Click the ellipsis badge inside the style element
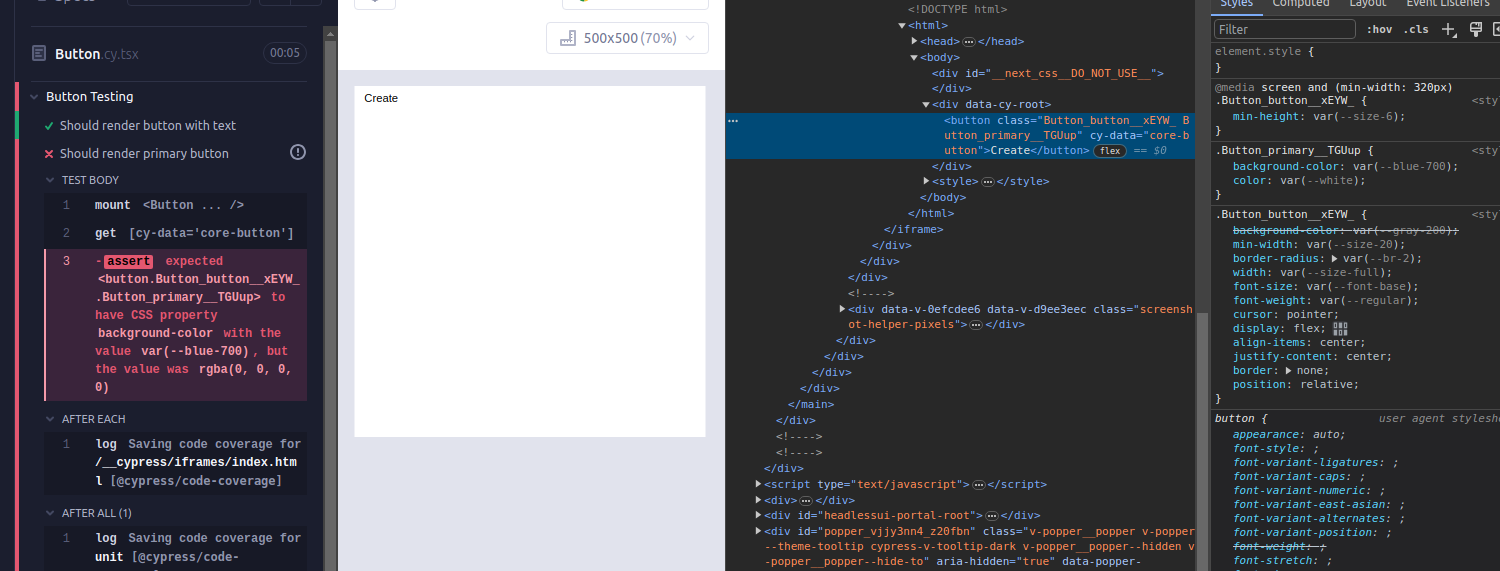Image resolution: width=1500 pixels, height=571 pixels. [x=987, y=182]
